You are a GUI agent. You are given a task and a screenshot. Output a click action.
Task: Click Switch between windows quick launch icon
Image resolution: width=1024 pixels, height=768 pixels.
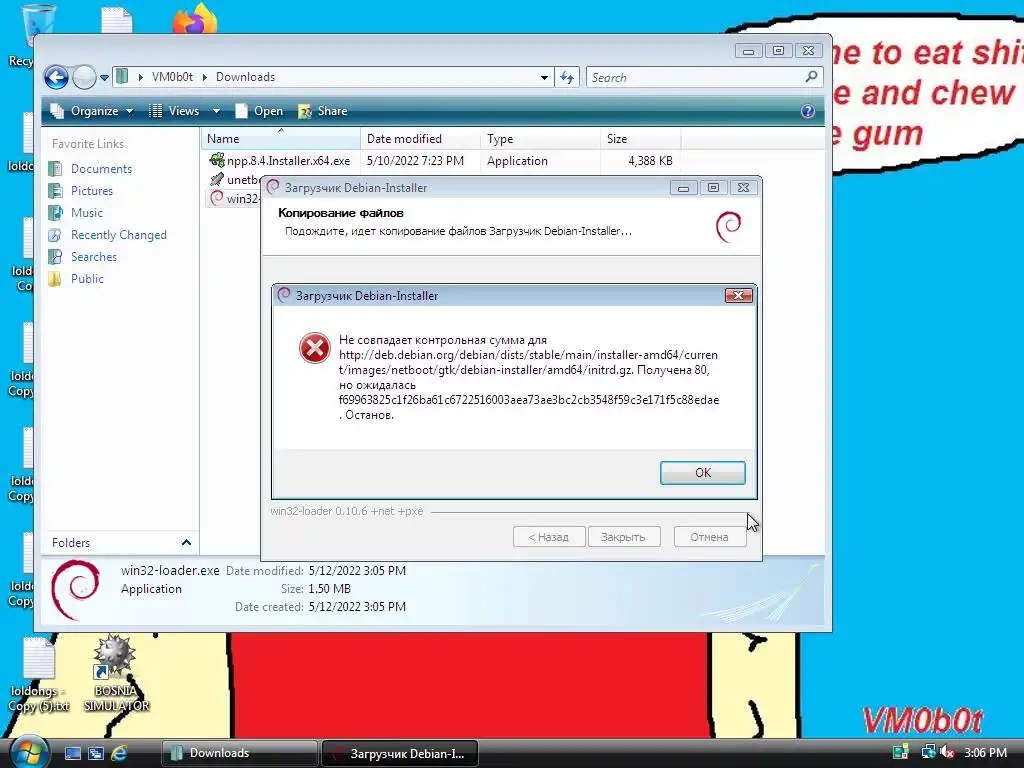pyautogui.click(x=95, y=753)
